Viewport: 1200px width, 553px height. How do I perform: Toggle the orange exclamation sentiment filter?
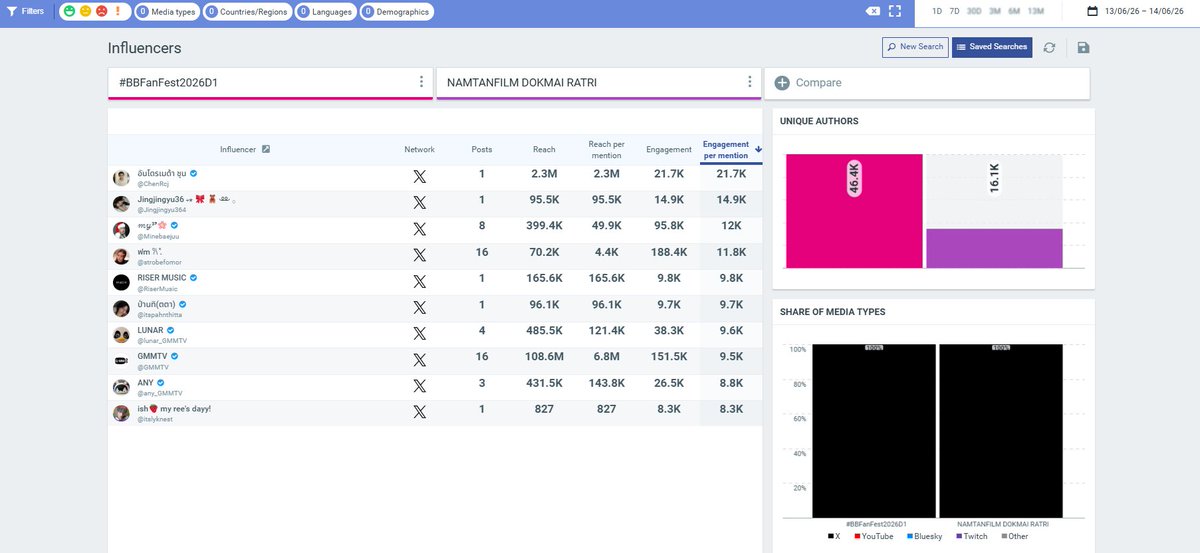pos(117,12)
